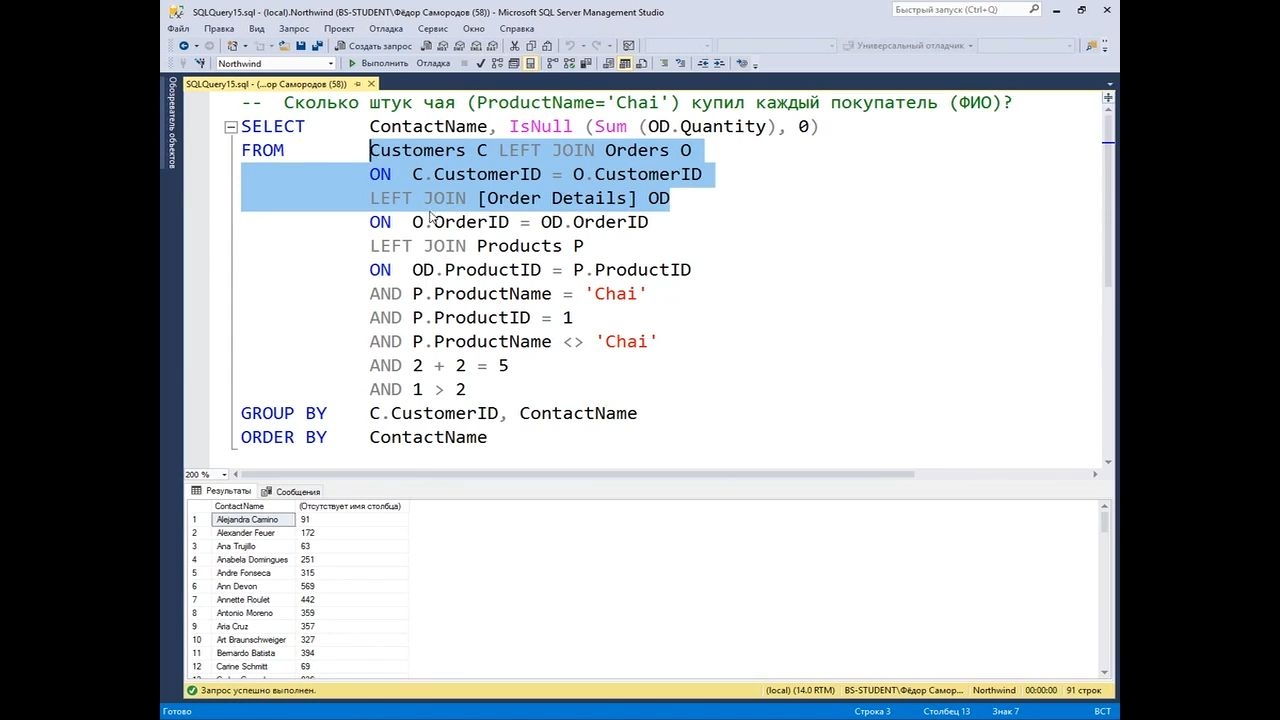Open the Undo history dropdown arrow
Image resolution: width=1280 pixels, height=720 pixels.
pyautogui.click(x=581, y=46)
